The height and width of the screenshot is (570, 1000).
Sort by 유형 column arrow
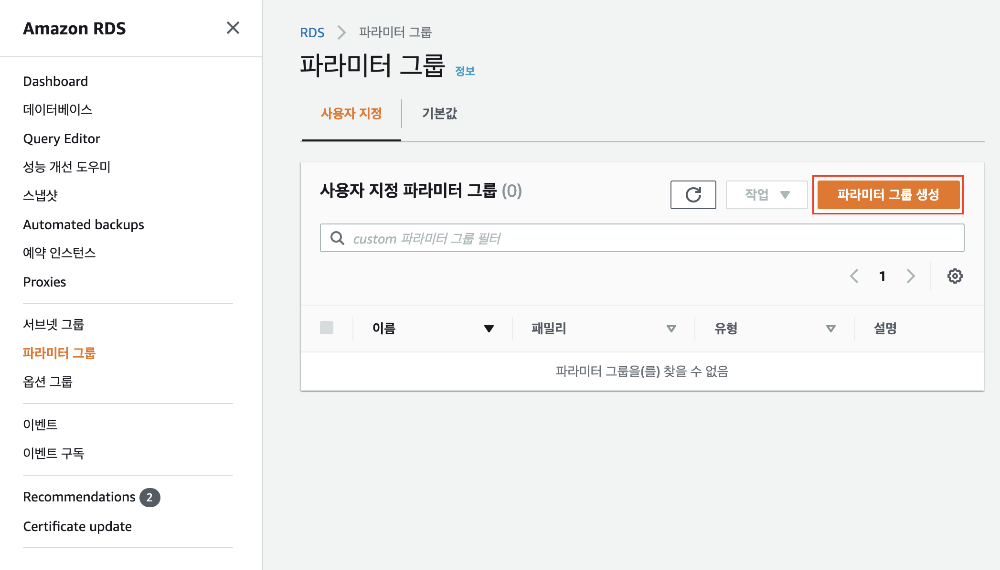pos(830,328)
